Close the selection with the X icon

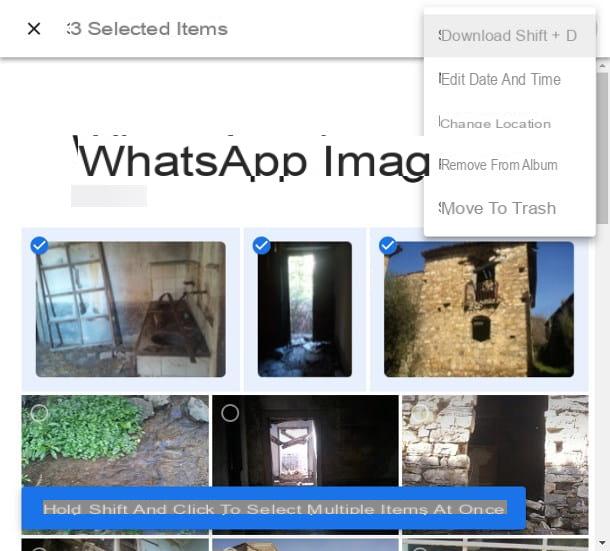click(34, 28)
